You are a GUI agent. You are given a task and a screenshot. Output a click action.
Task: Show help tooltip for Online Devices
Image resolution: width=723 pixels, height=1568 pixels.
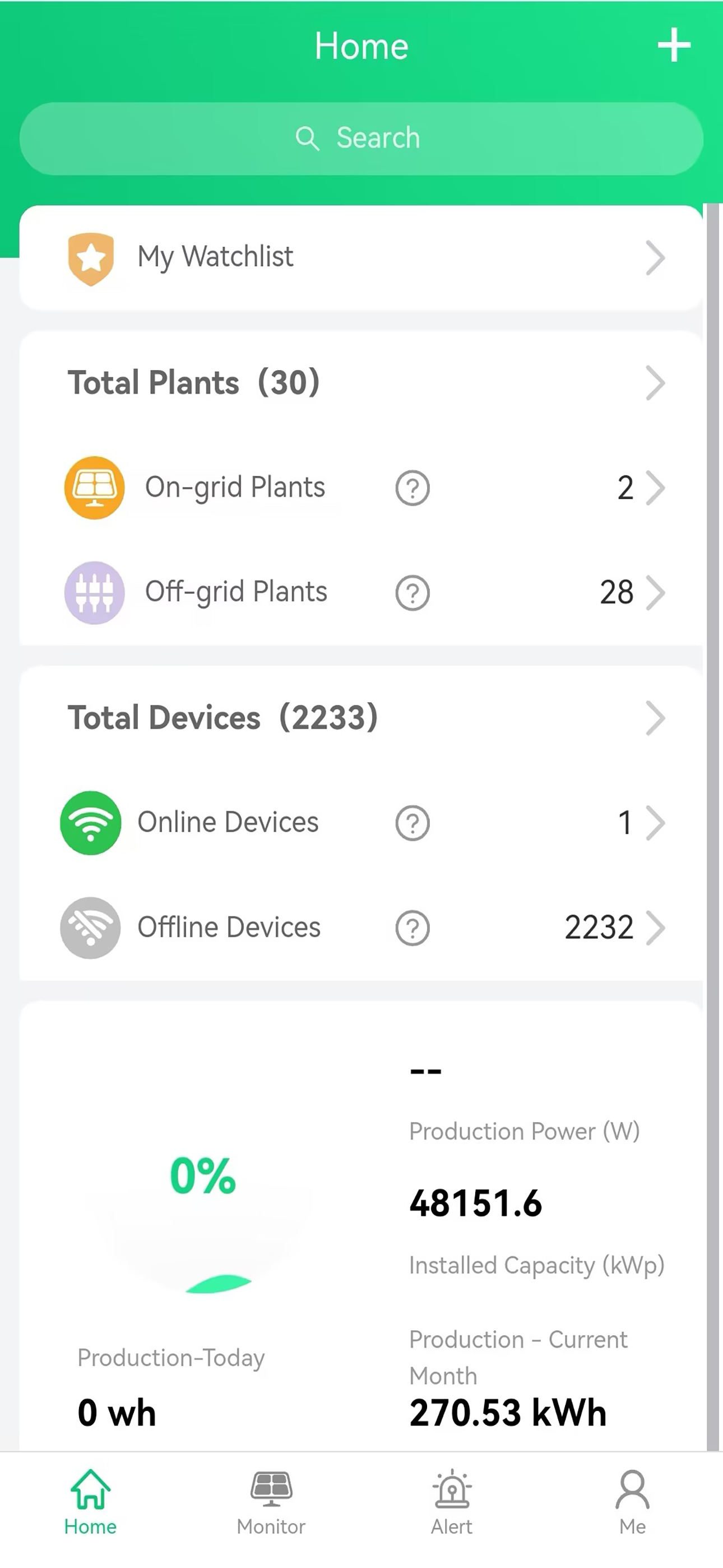(413, 823)
